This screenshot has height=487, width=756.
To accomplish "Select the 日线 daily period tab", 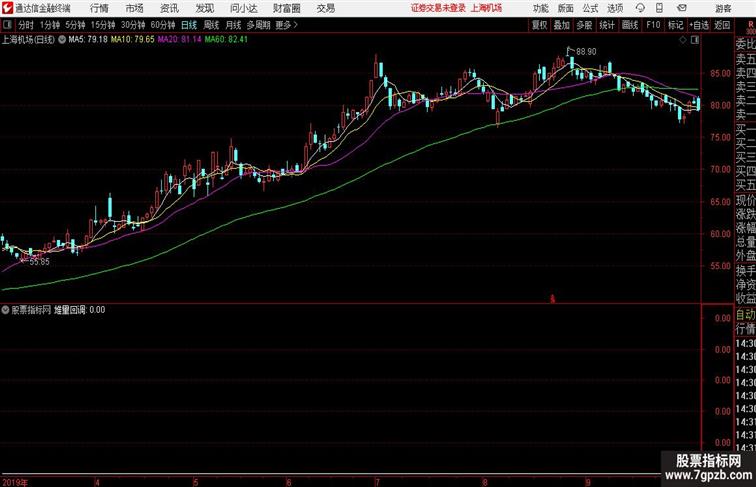I will pyautogui.click(x=189, y=25).
